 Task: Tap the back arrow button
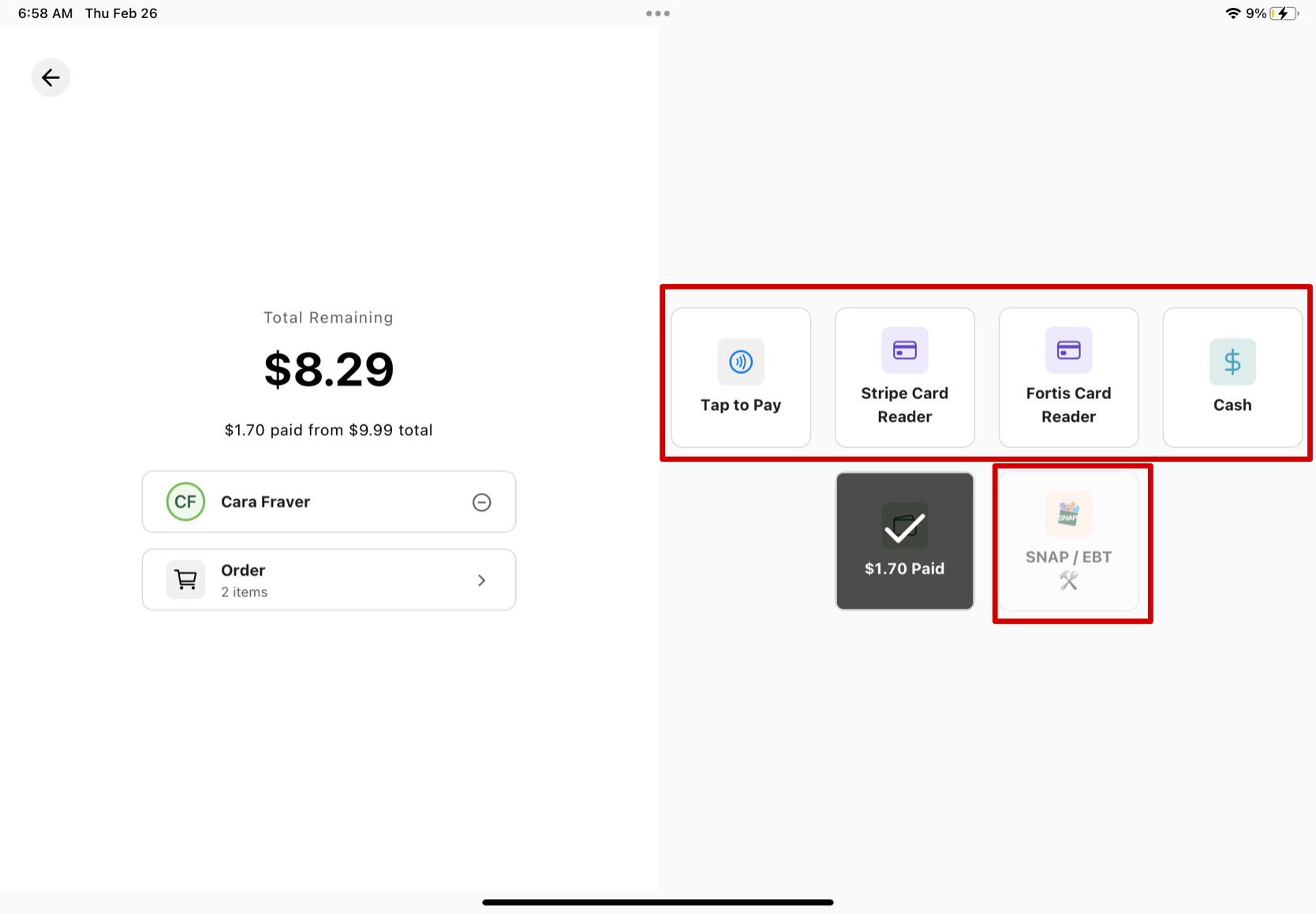50,77
